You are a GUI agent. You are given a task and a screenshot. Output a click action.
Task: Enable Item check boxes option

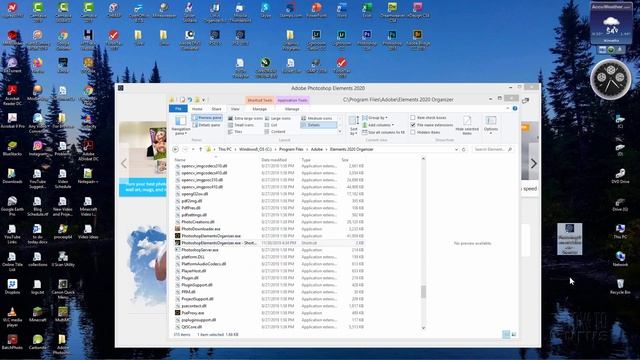coord(429,118)
